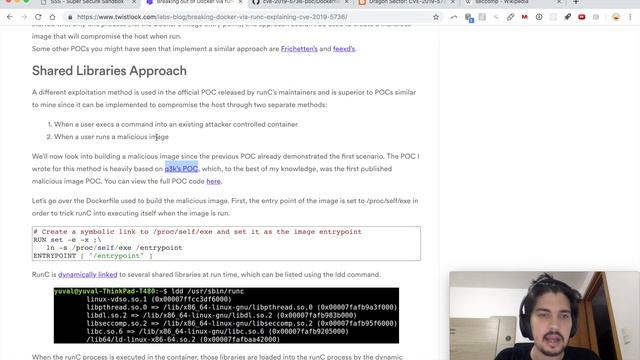Click the '# Create a symbolic link' comment line
Screen dimensions: 640x360
click(198, 232)
